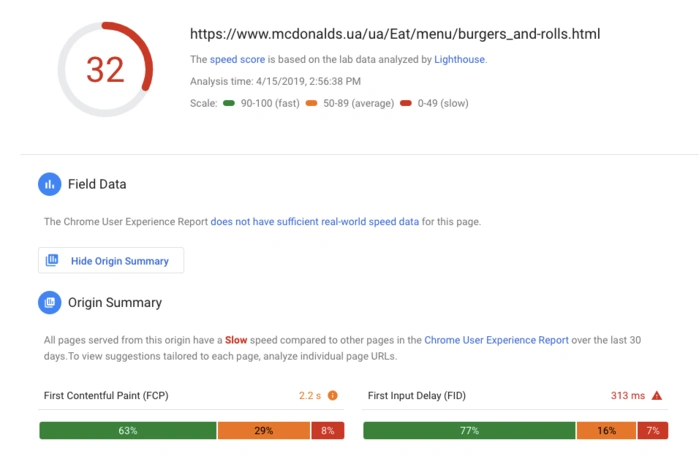Image resolution: width=699 pixels, height=459 pixels.
Task: Hide the Origin Summary section
Action: coord(111,261)
